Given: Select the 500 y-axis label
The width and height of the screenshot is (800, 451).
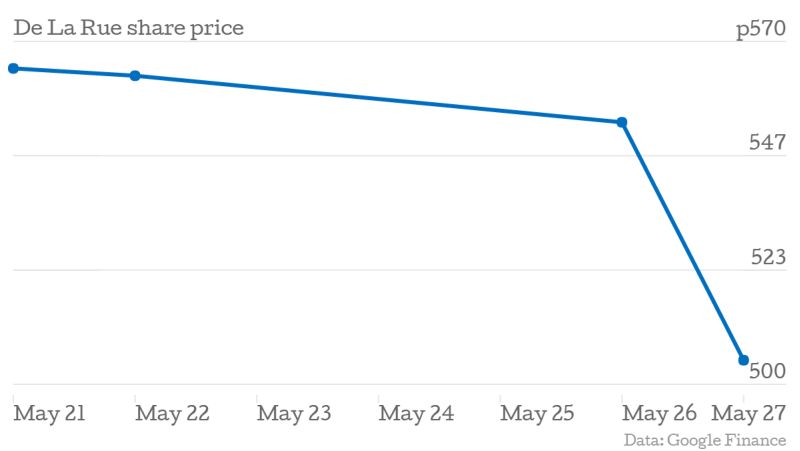Looking at the screenshot, I should click(768, 371).
